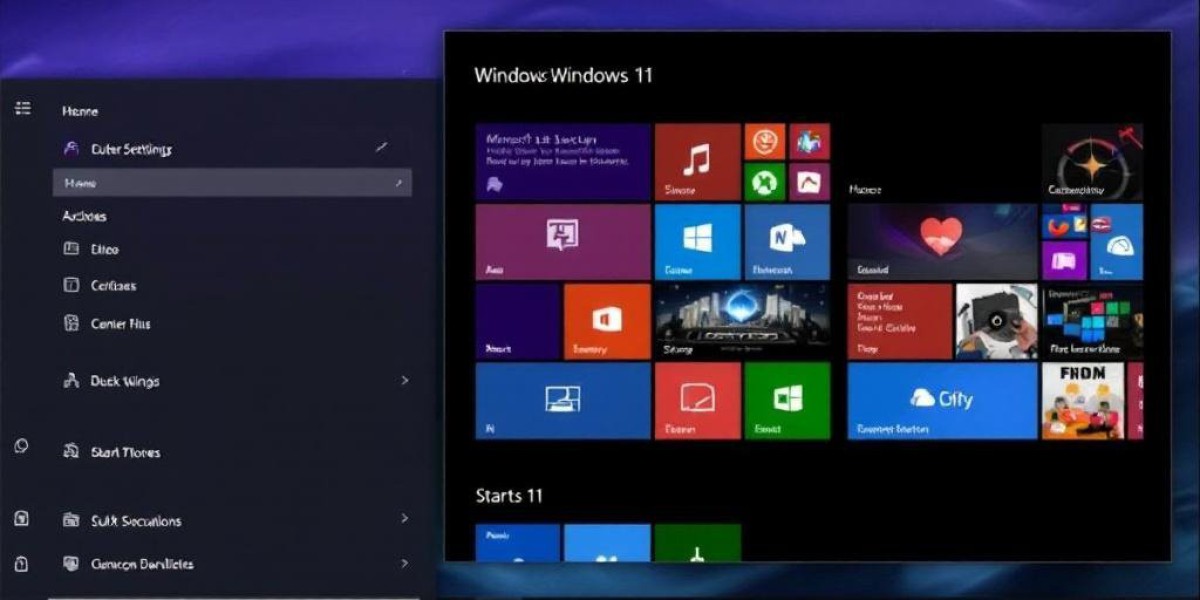Image resolution: width=1200 pixels, height=600 pixels.
Task: Open the small magenta tile below the Firefox icon
Action: [x=1064, y=261]
